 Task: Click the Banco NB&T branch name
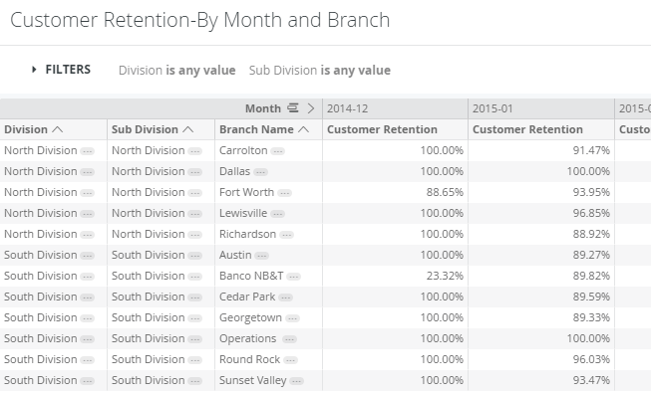point(251,276)
